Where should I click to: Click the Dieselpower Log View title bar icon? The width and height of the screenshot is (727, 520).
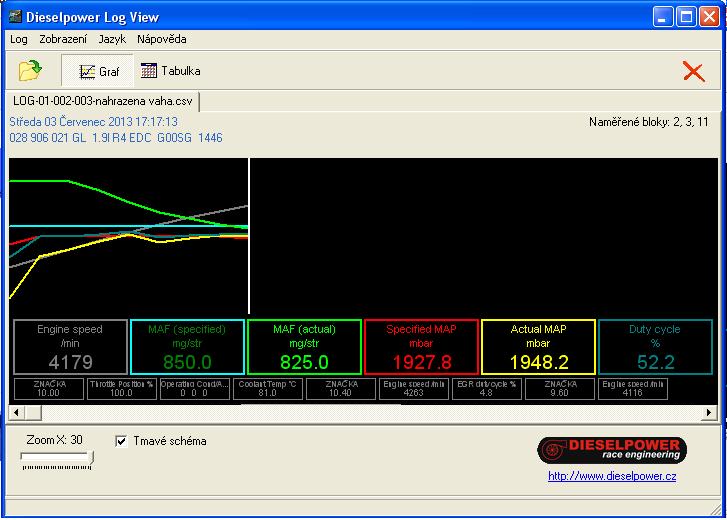pos(15,17)
